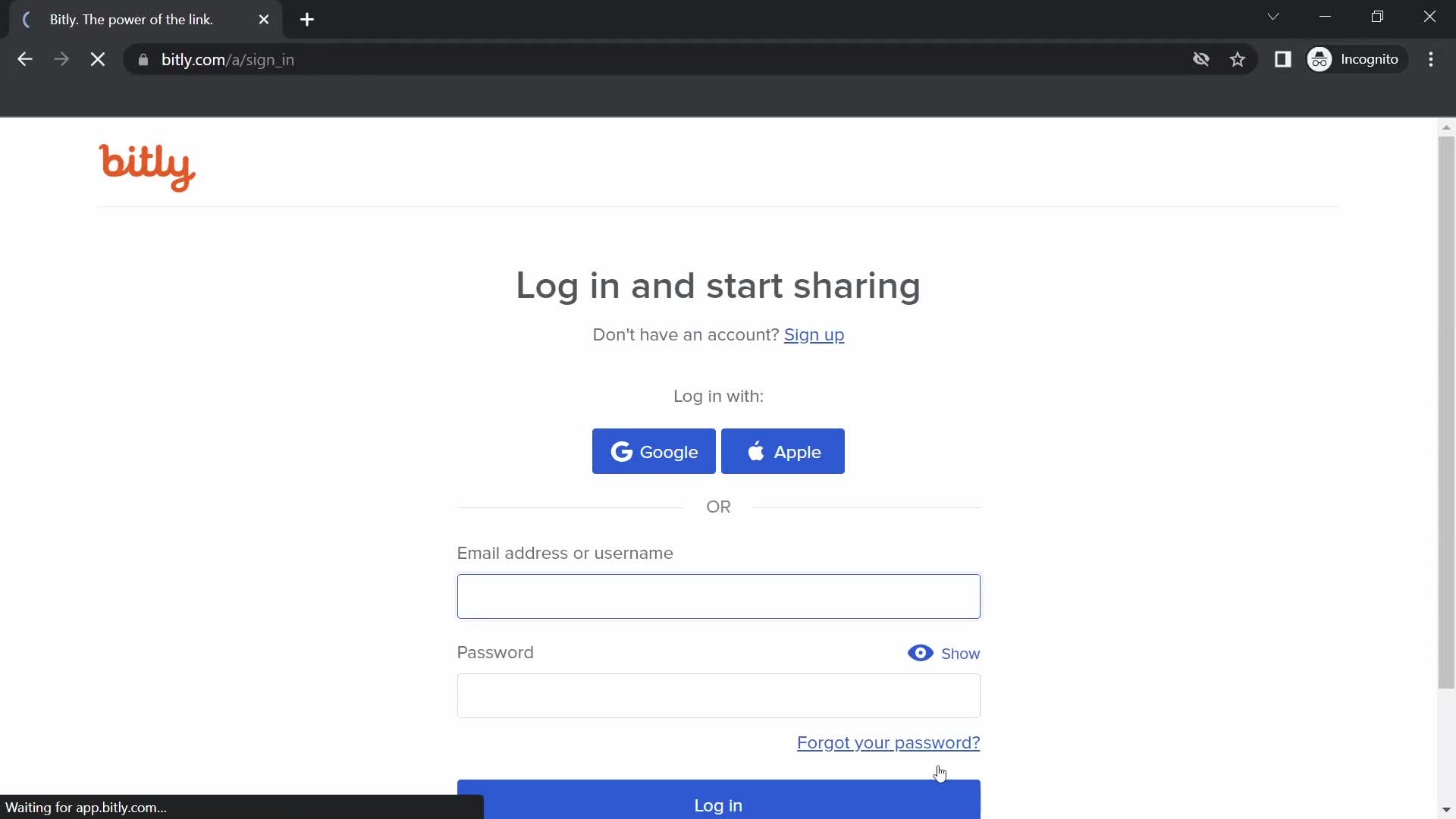Click the Google login button icon
This screenshot has height=819, width=1456.
pyautogui.click(x=622, y=452)
